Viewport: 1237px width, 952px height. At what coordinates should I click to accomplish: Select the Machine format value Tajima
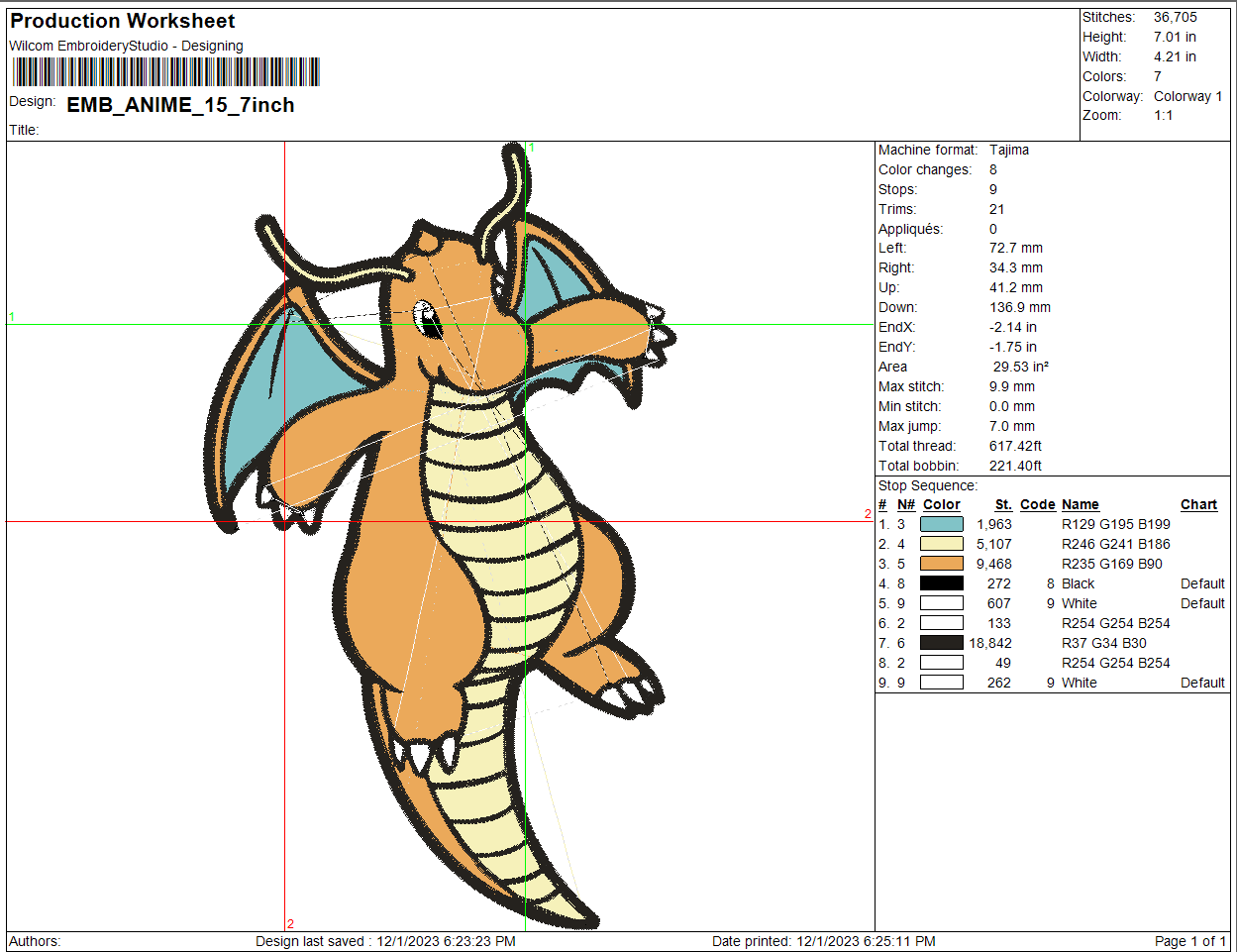pyautogui.click(x=1008, y=150)
